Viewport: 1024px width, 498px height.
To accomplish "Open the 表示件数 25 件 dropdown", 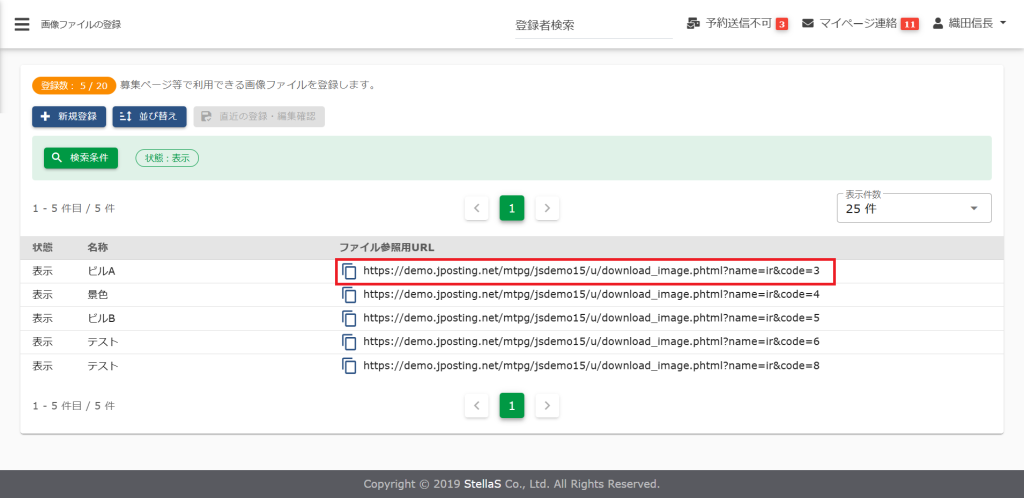I will [x=913, y=208].
